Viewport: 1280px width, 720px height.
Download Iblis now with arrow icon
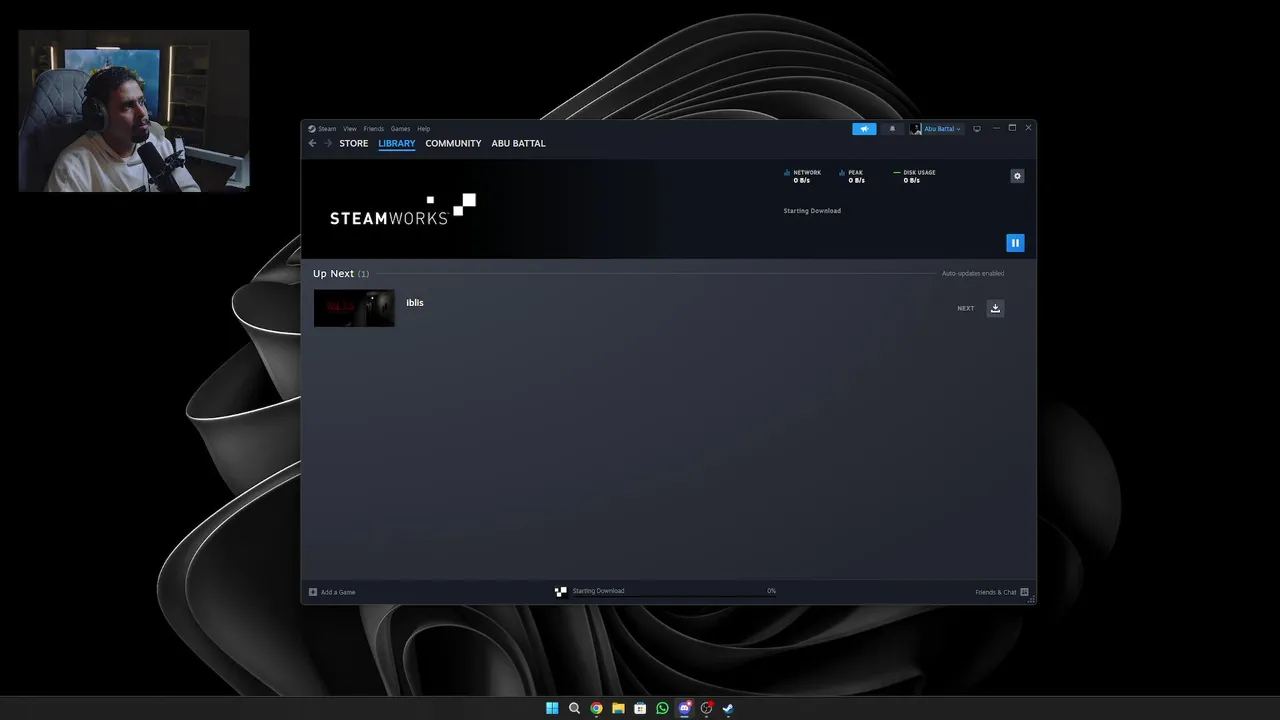tap(995, 308)
